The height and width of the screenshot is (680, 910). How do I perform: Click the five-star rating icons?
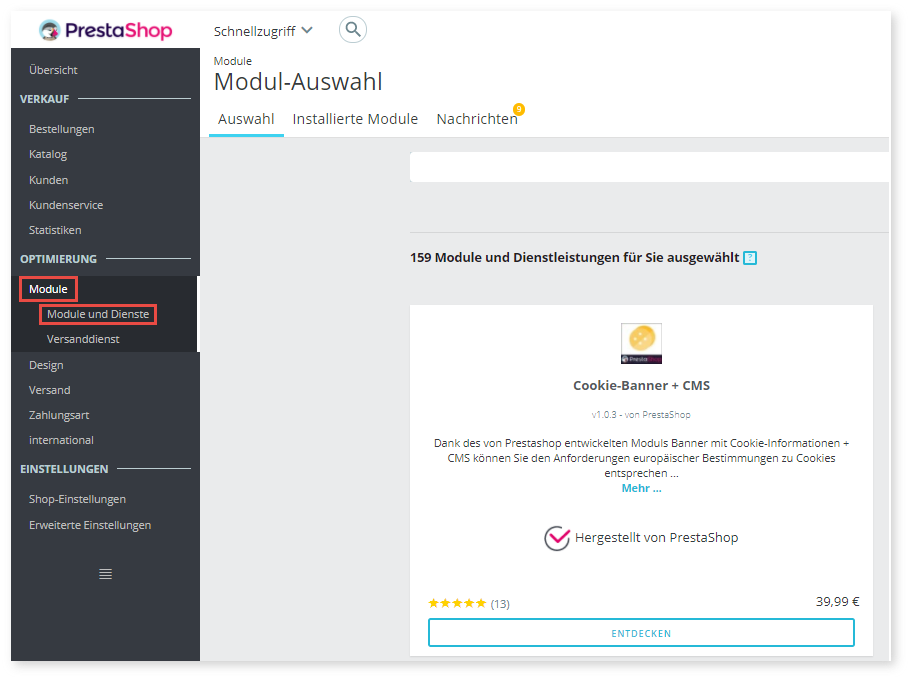(x=456, y=602)
